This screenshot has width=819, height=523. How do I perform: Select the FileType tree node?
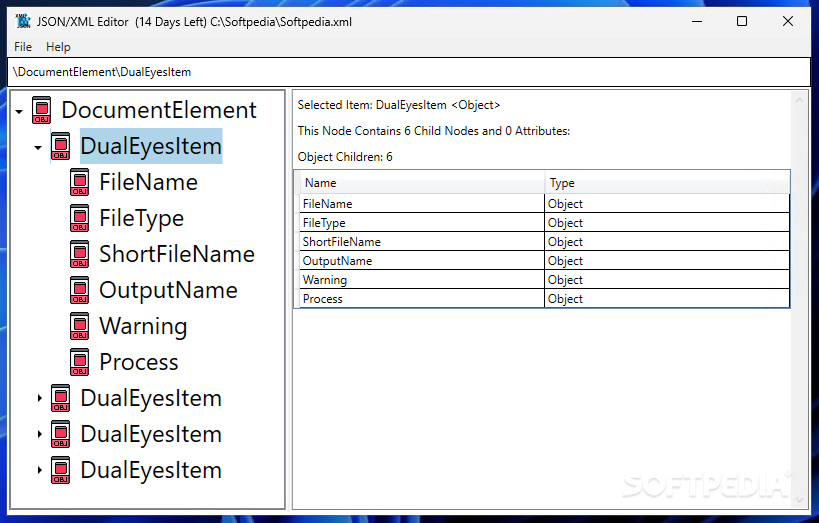(x=142, y=218)
